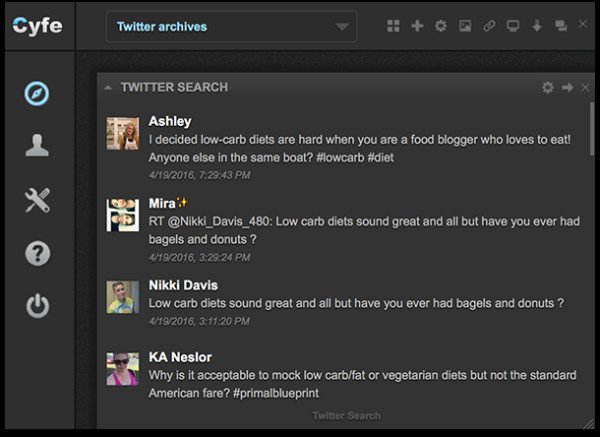The width and height of the screenshot is (600, 437).
Task: Click Nikki Davis's bagels and donuts tweet
Action: pos(356,303)
